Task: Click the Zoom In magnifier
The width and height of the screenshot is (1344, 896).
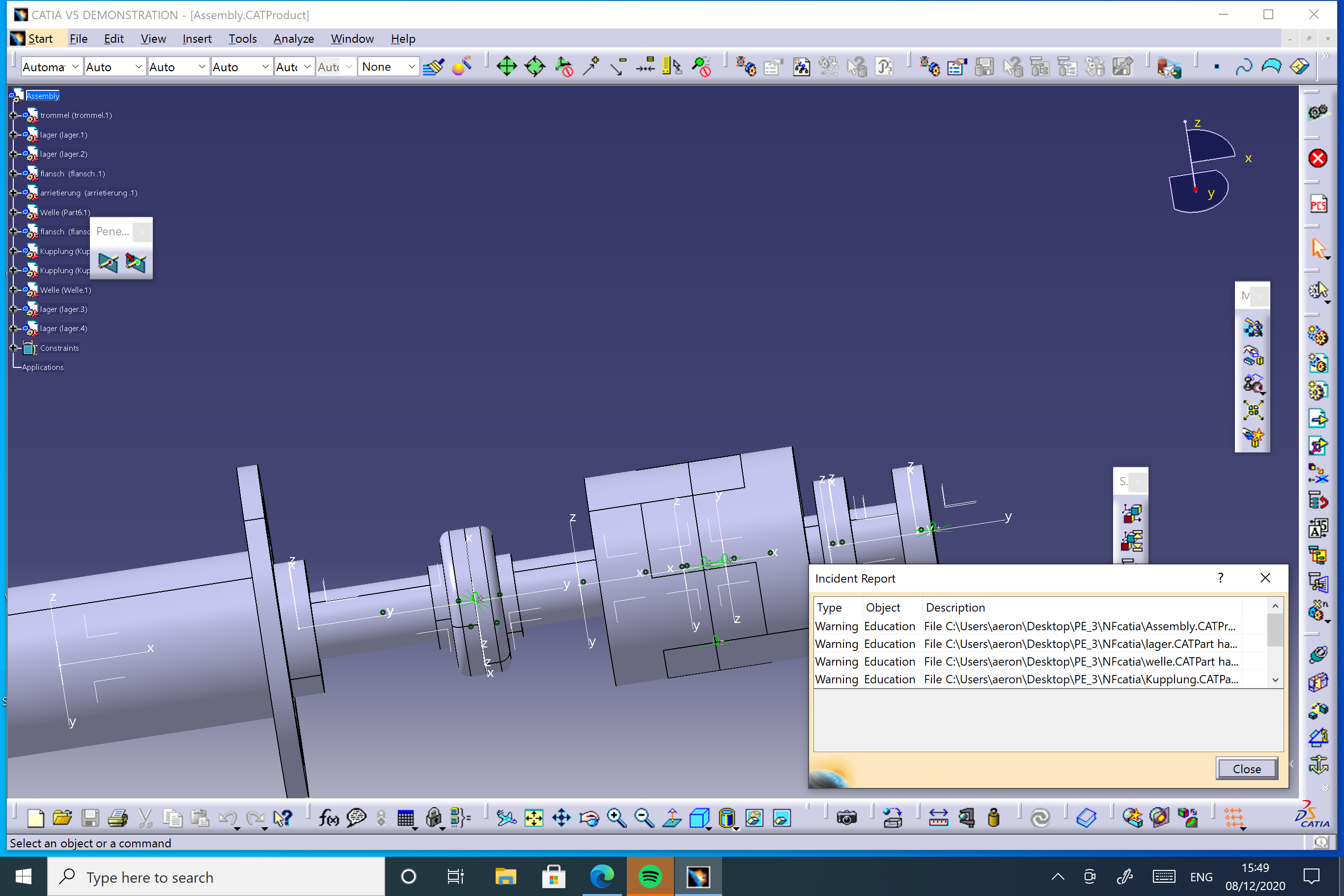Action: click(616, 818)
